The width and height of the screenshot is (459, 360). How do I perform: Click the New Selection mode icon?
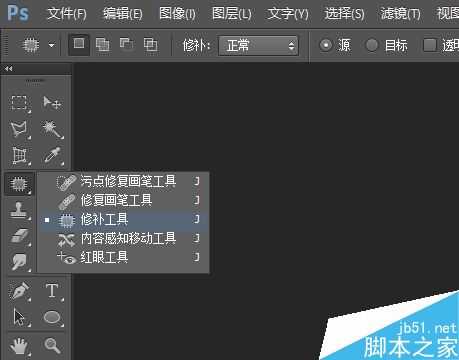79,44
